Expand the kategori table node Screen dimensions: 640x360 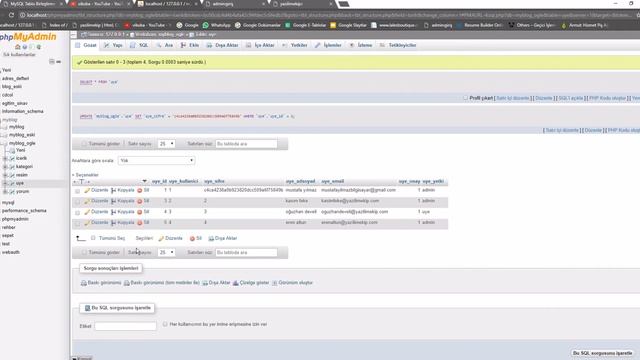5,167
